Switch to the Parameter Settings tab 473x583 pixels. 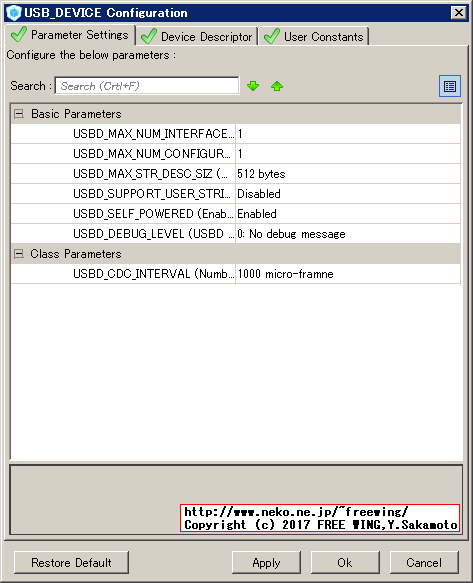(x=70, y=35)
